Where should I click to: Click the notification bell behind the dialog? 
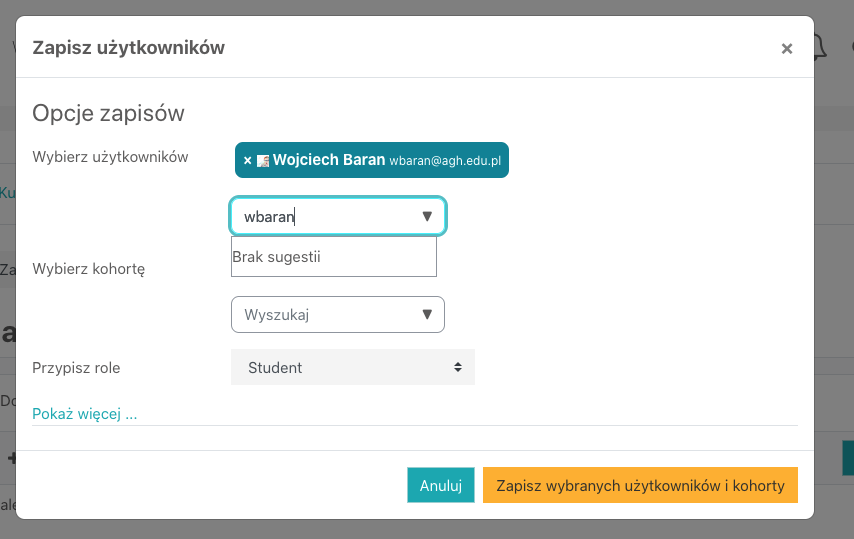(x=820, y=46)
